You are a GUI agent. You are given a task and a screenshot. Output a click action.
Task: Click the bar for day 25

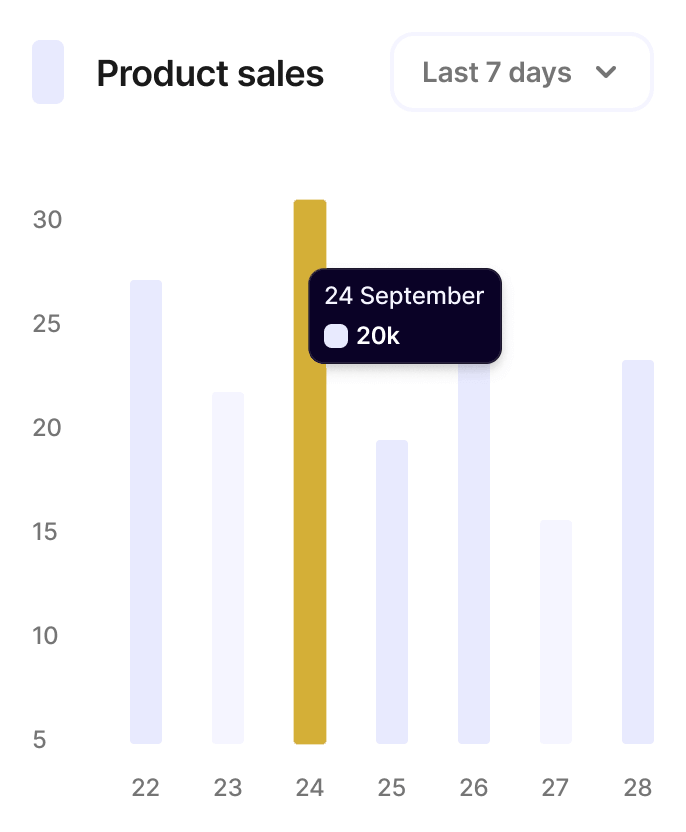tap(392, 591)
